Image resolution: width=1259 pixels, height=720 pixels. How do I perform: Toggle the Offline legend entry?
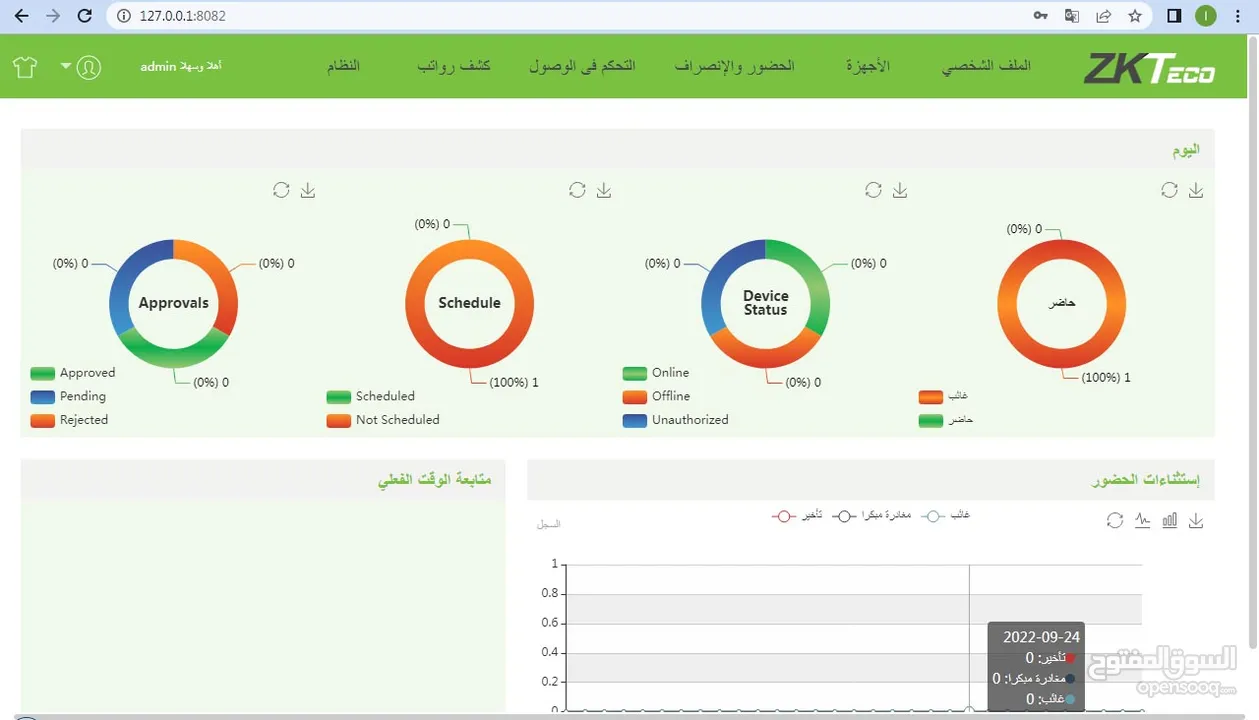(x=656, y=396)
